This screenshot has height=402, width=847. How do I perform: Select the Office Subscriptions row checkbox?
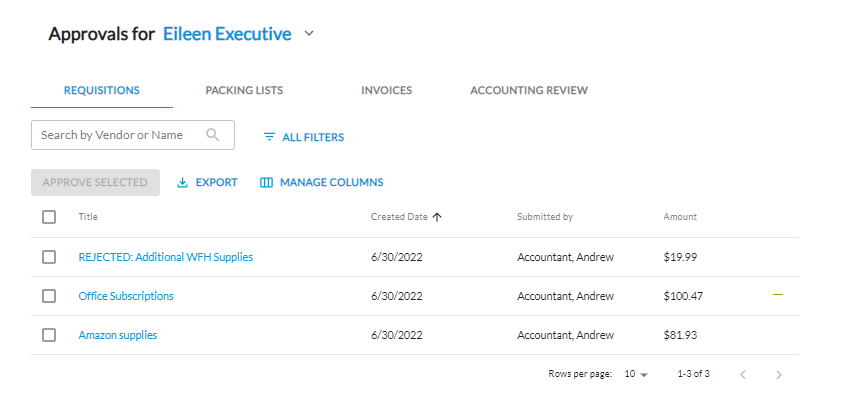[x=49, y=296]
